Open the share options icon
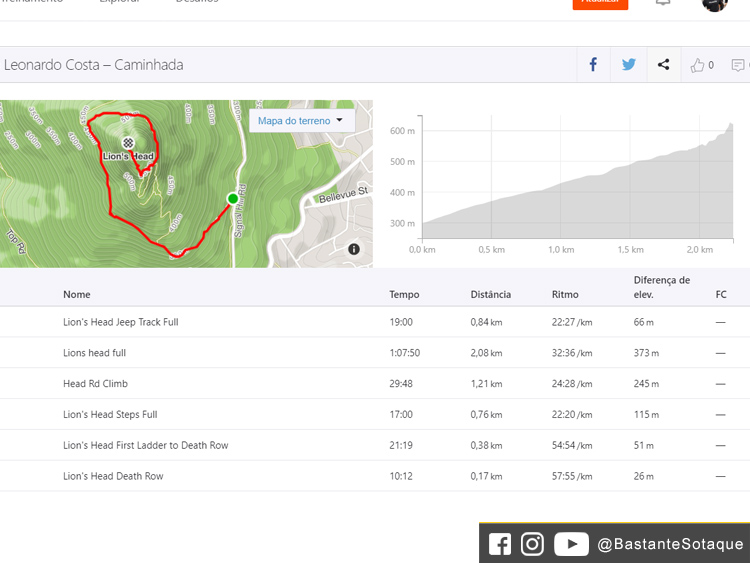Image resolution: width=750 pixels, height=563 pixels. click(x=663, y=65)
